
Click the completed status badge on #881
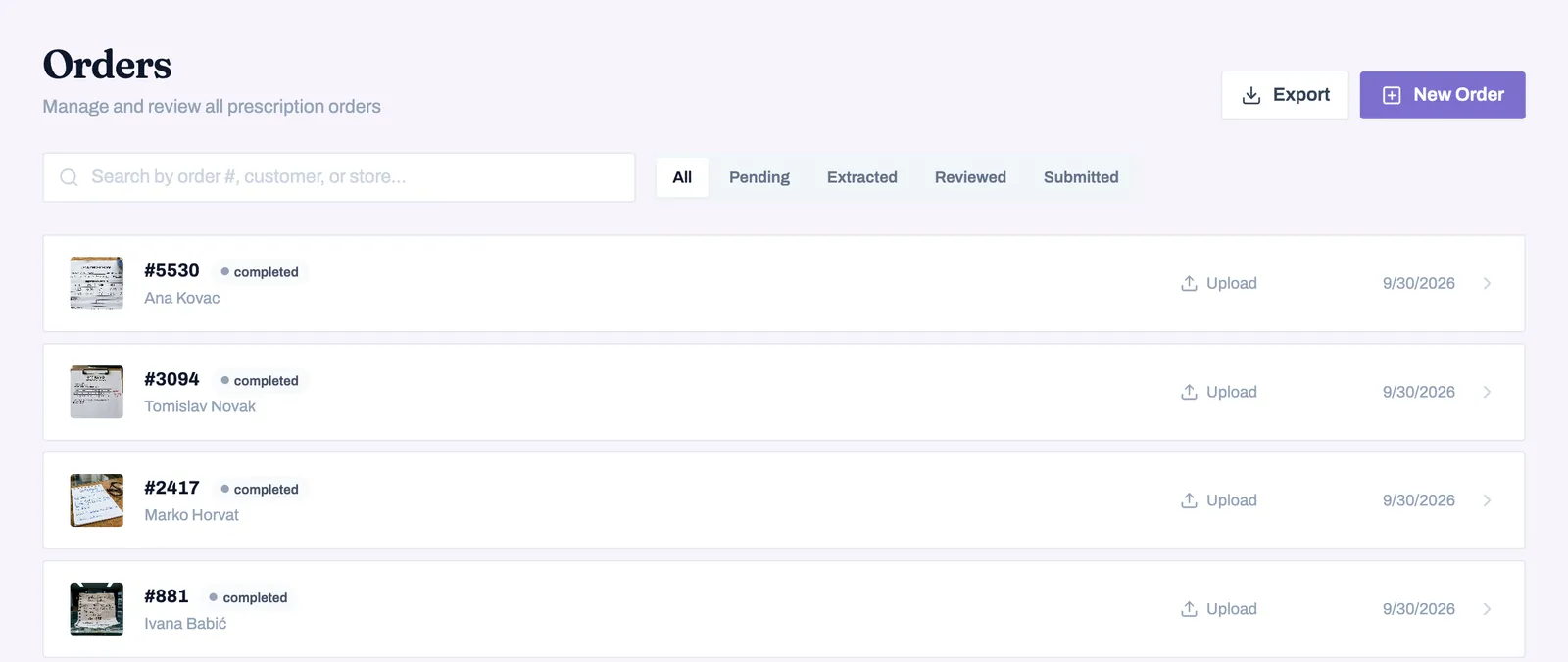[249, 598]
